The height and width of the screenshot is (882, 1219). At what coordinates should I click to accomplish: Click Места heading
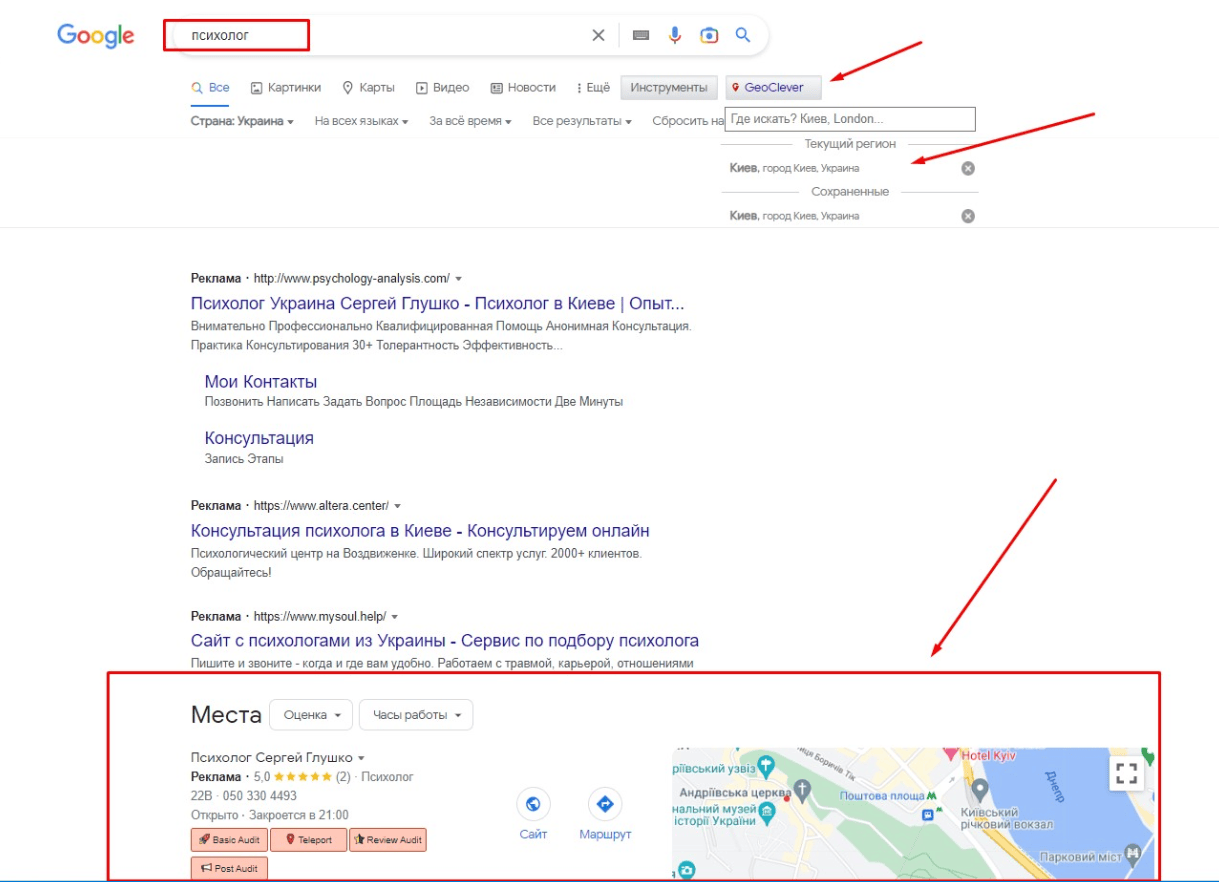click(x=226, y=715)
